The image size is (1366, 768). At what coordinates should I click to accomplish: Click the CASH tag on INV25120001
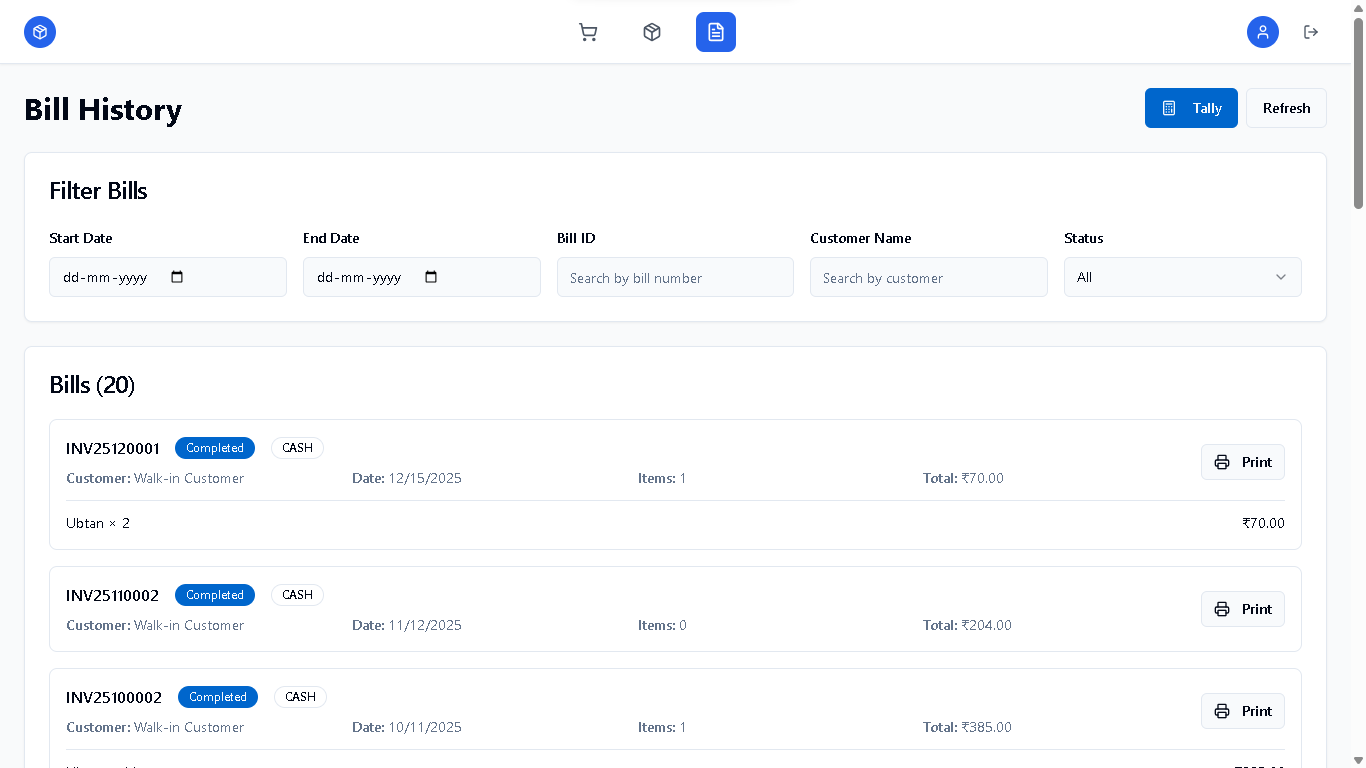click(297, 448)
